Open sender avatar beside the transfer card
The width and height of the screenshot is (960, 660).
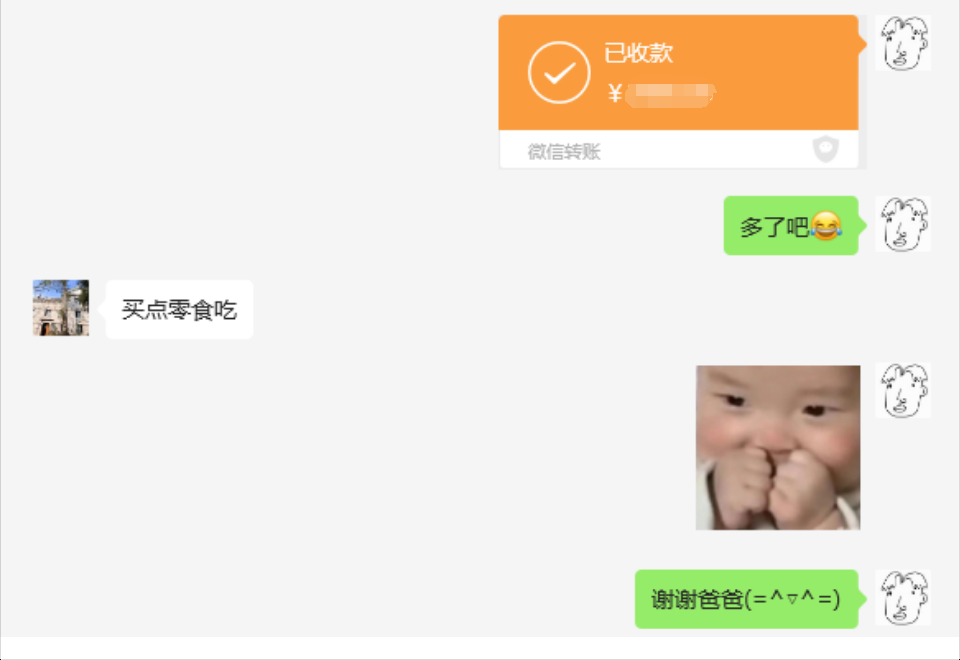coord(903,43)
